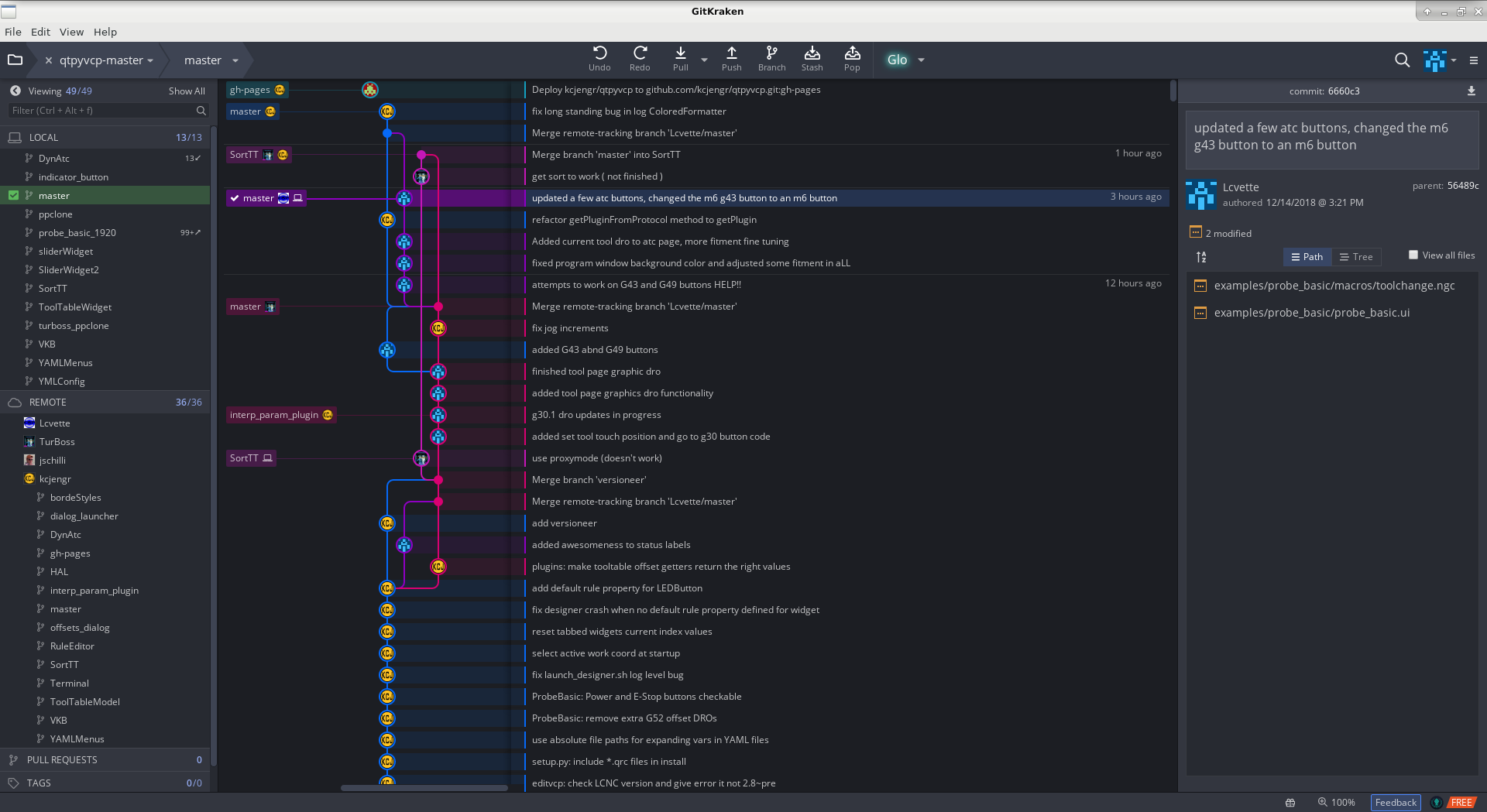This screenshot has width=1487, height=812.
Task: Click graph node for 'get sort to work'
Action: click(x=421, y=176)
